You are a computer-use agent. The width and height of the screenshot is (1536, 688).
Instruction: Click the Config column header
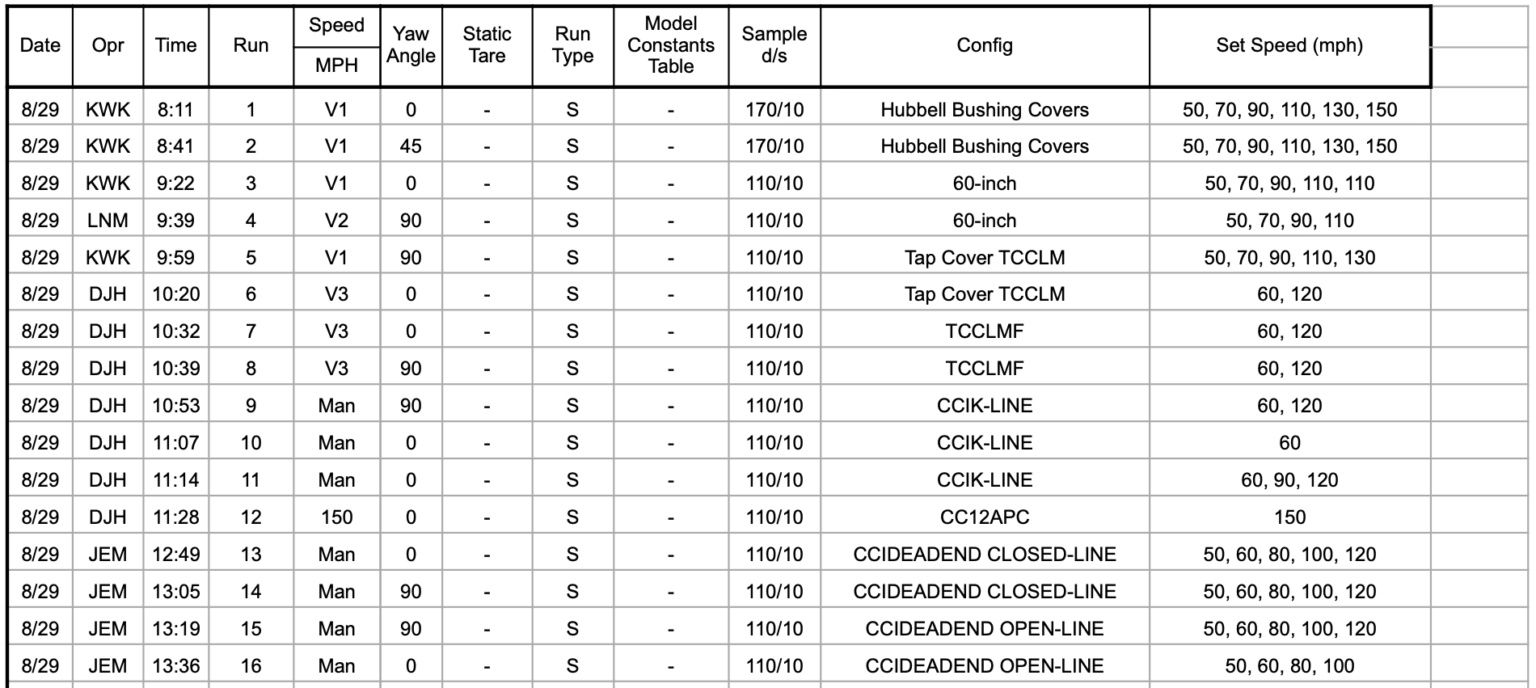tap(984, 46)
